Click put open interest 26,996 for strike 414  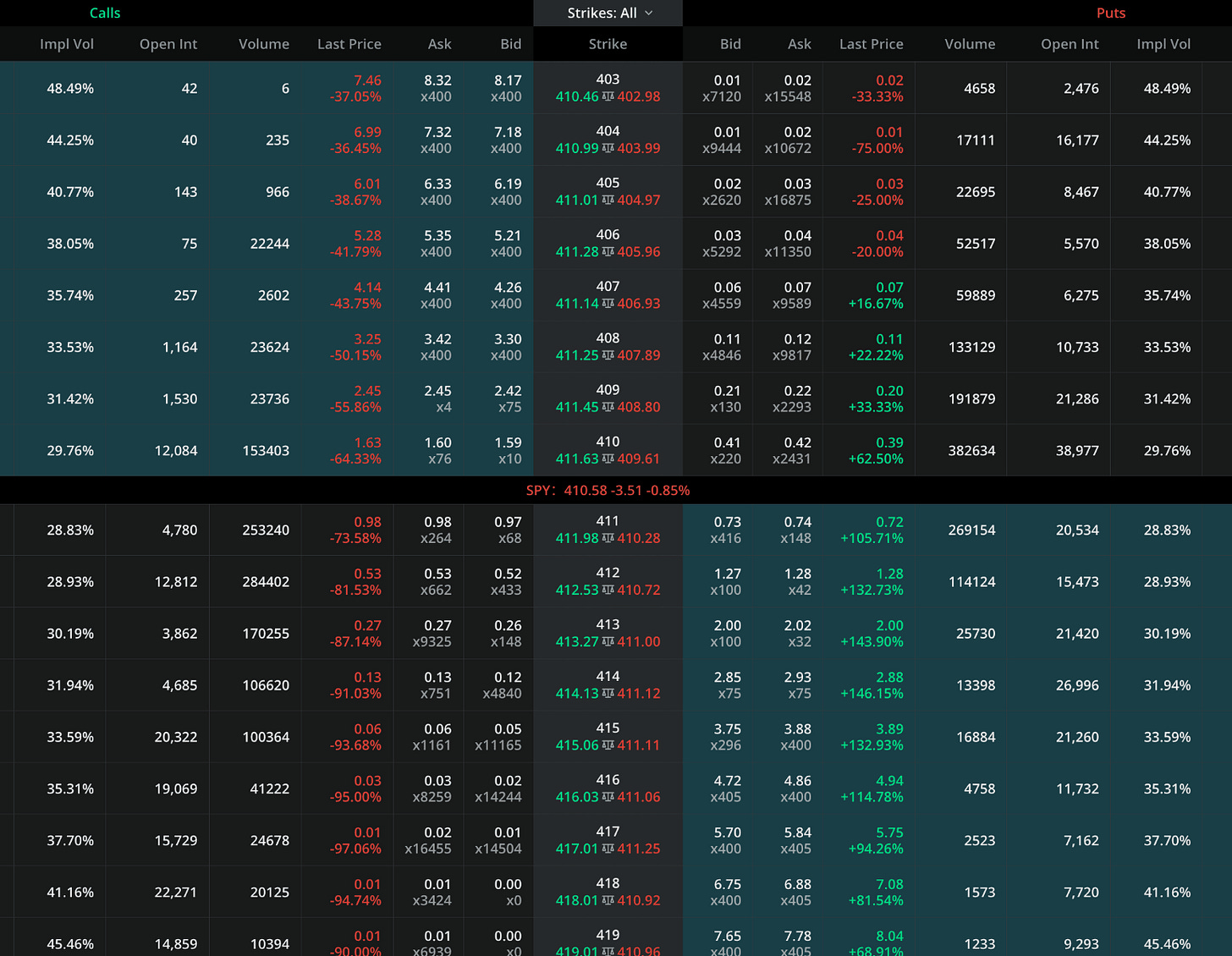1077,685
